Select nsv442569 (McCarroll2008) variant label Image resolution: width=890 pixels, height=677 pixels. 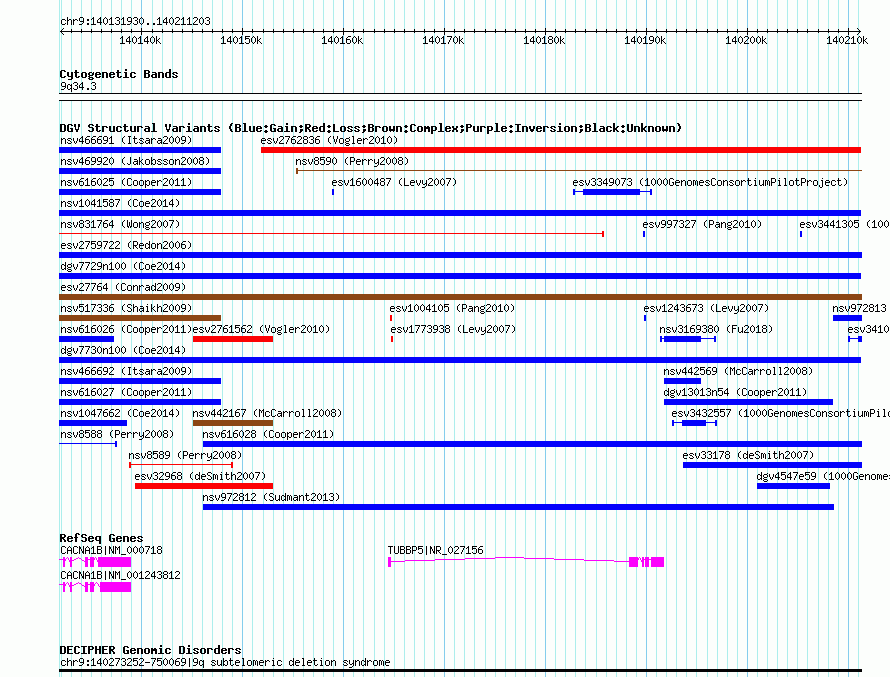pos(738,371)
